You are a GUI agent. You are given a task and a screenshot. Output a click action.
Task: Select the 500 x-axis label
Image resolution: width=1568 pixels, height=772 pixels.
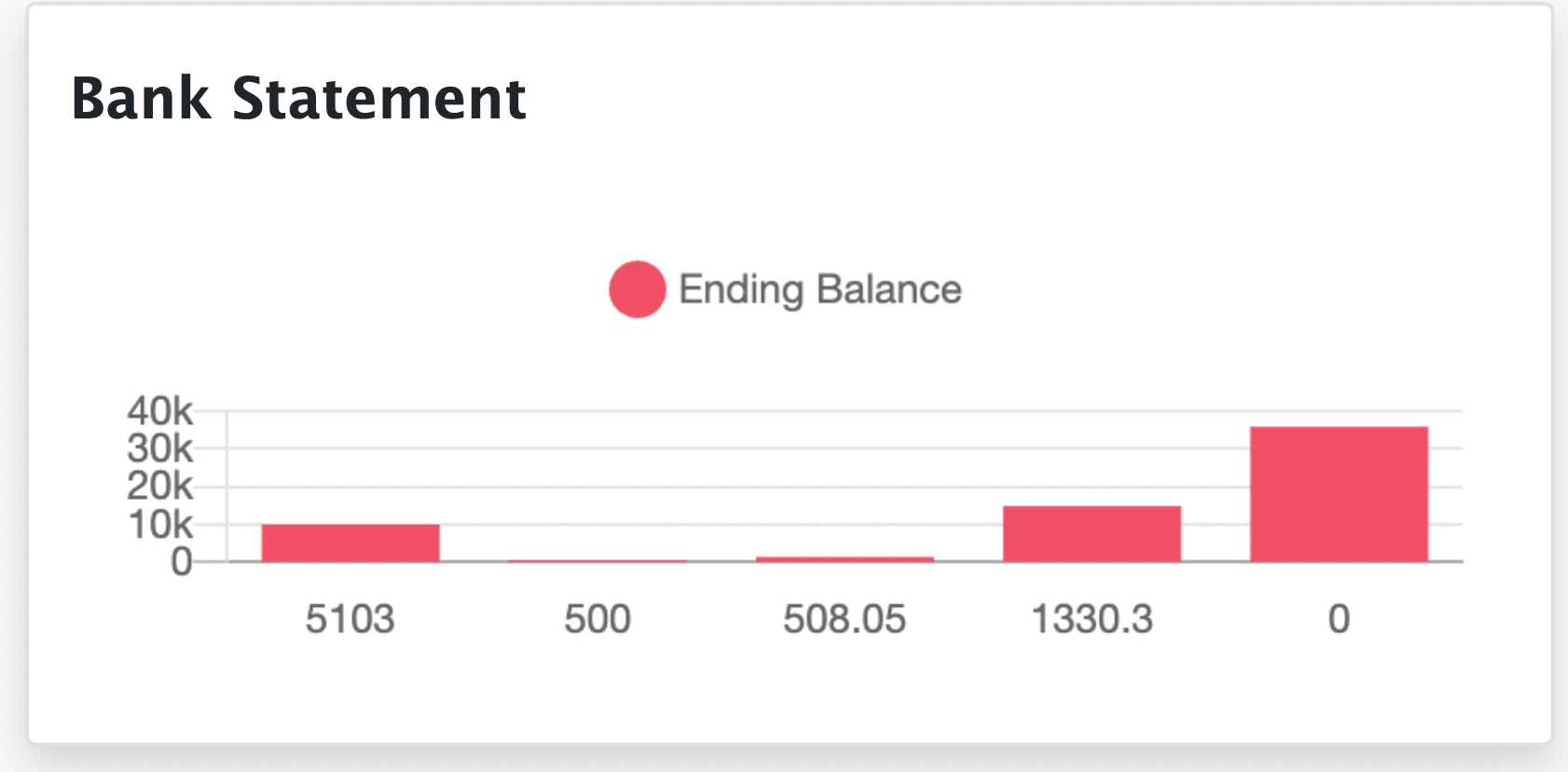click(x=598, y=619)
